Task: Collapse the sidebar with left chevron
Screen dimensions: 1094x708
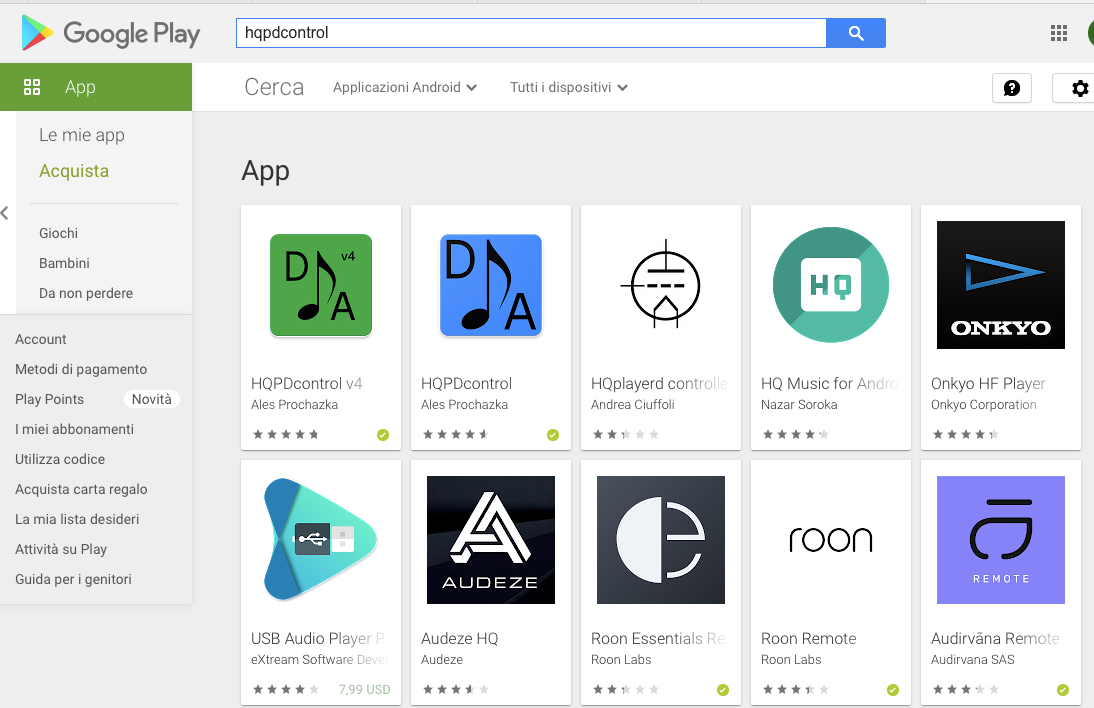Action: coord(5,213)
